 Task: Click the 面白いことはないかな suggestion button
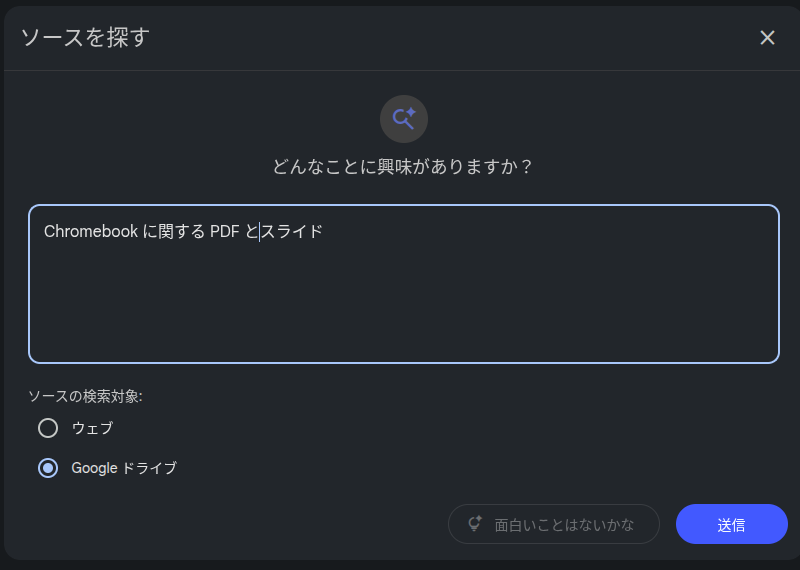click(x=553, y=524)
